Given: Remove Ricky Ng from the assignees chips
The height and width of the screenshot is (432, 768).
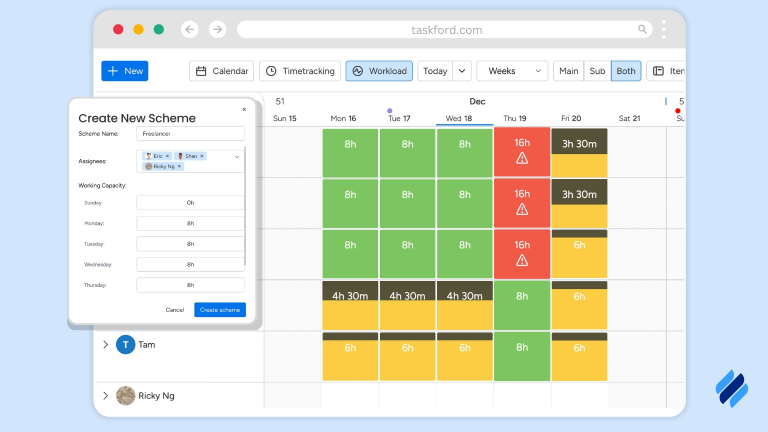Looking at the screenshot, I should [179, 167].
